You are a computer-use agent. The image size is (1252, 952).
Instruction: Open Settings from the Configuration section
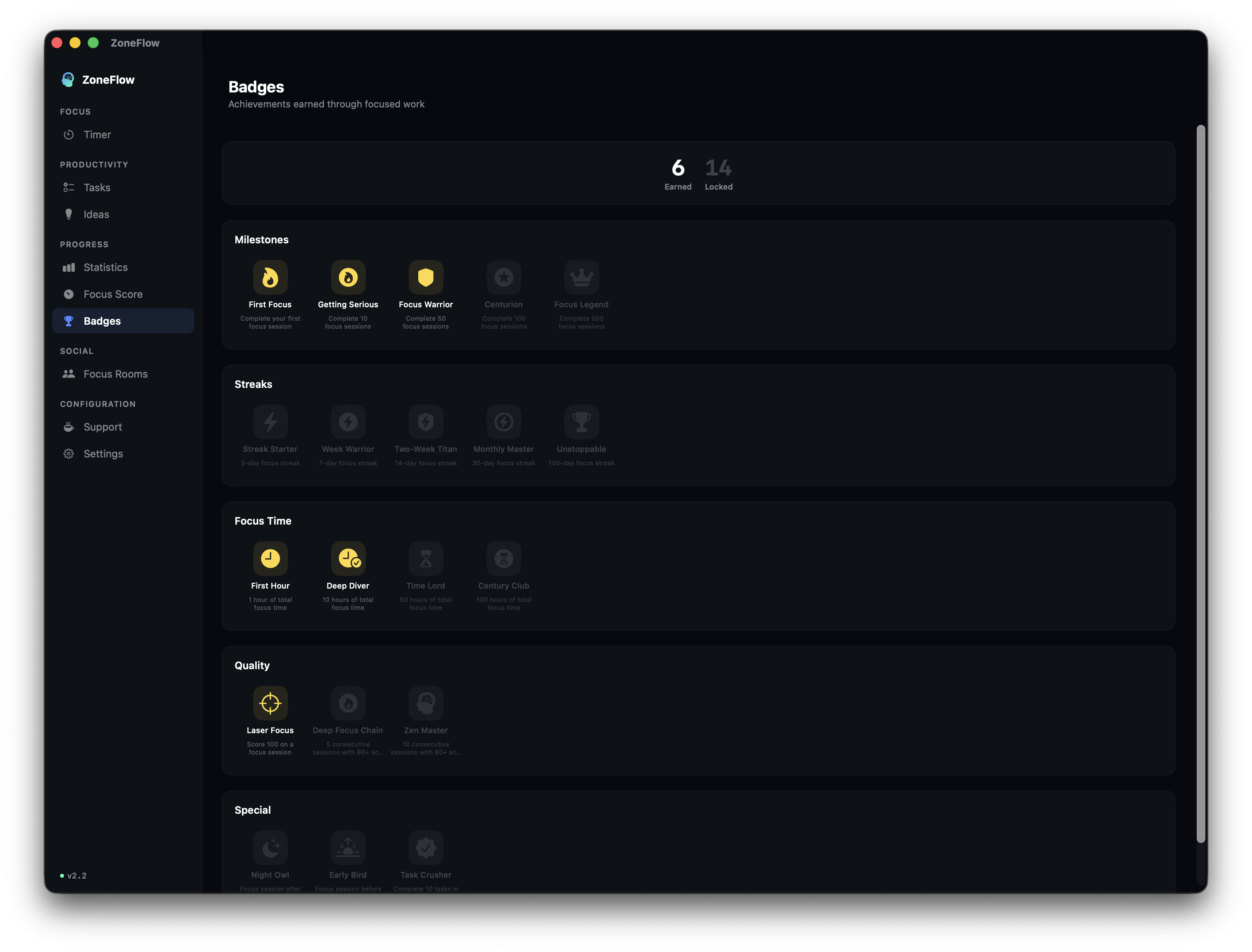tap(103, 453)
